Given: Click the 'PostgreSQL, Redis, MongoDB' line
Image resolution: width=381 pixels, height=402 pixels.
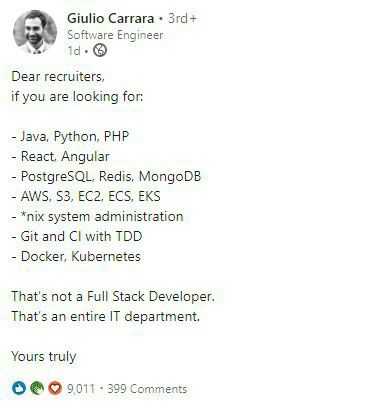Looking at the screenshot, I should (x=106, y=177).
